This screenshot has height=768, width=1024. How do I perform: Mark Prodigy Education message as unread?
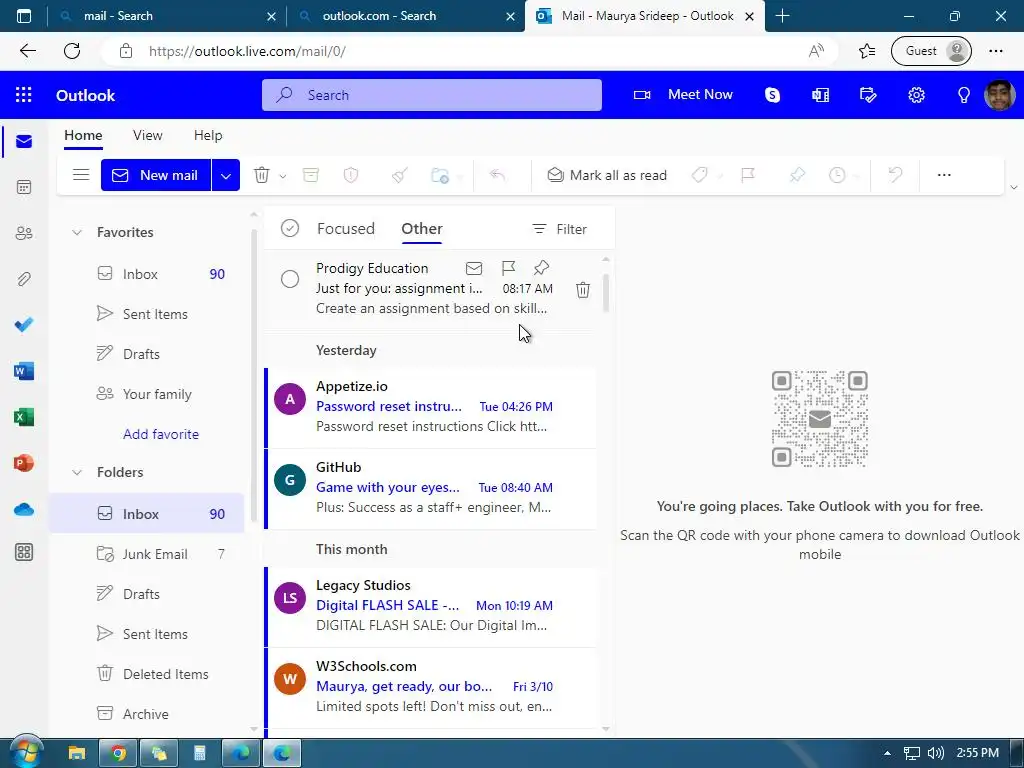coord(474,268)
